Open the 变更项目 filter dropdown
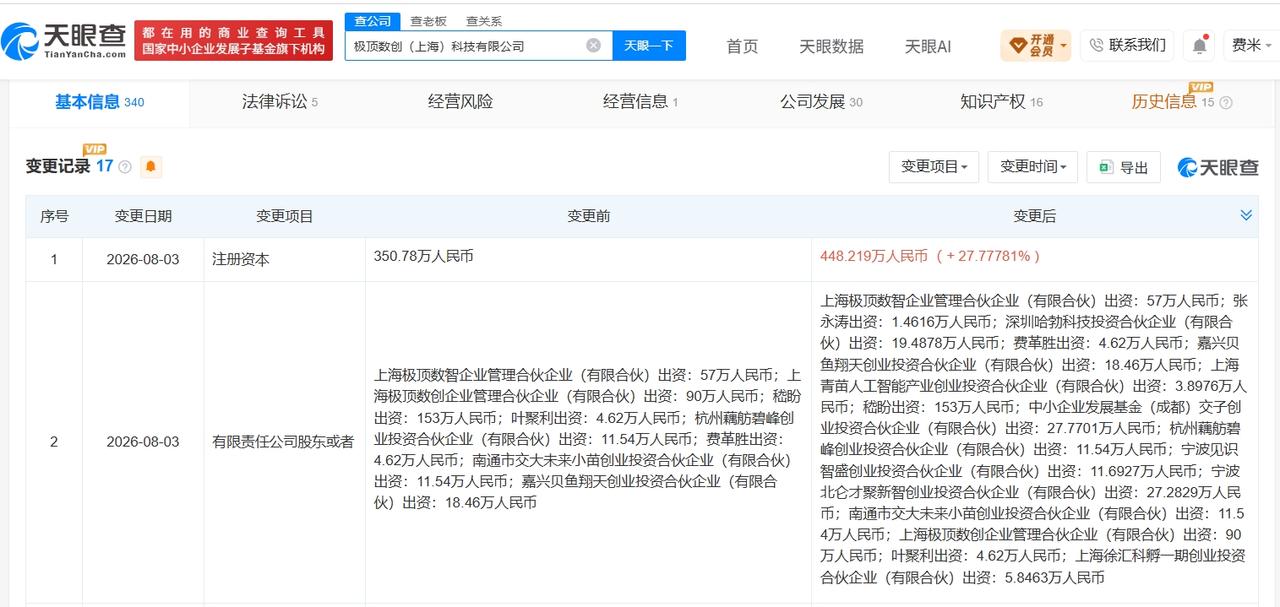Image resolution: width=1280 pixels, height=607 pixels. (x=934, y=167)
